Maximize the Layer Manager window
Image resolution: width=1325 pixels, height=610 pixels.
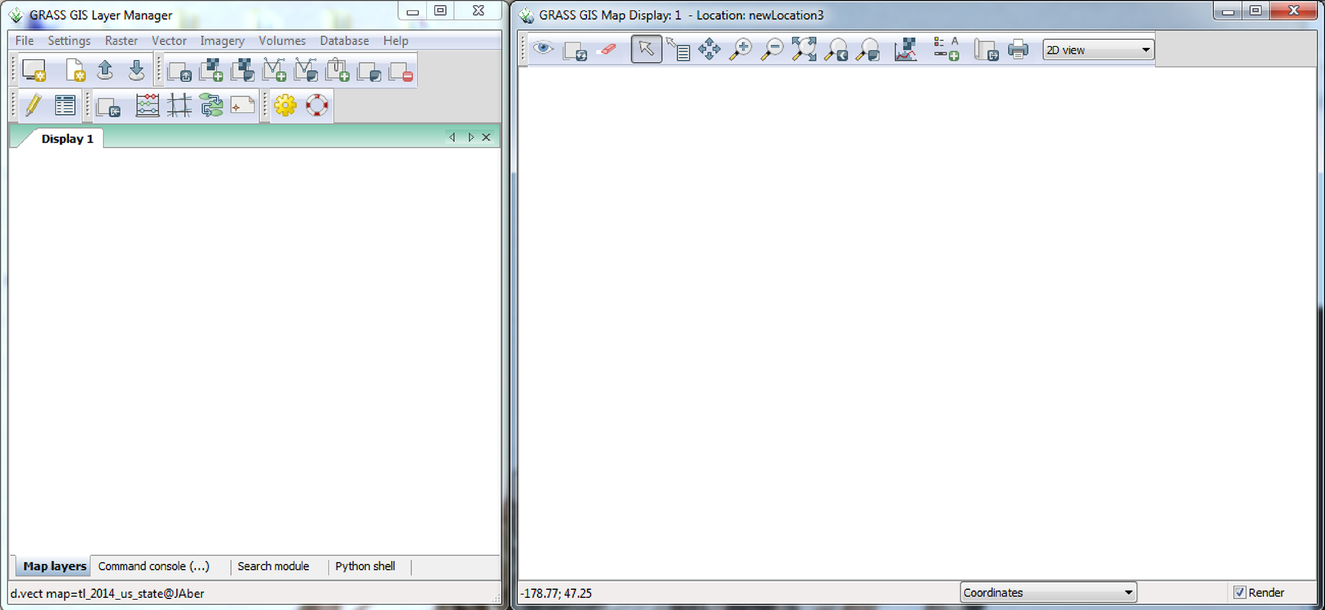point(440,10)
